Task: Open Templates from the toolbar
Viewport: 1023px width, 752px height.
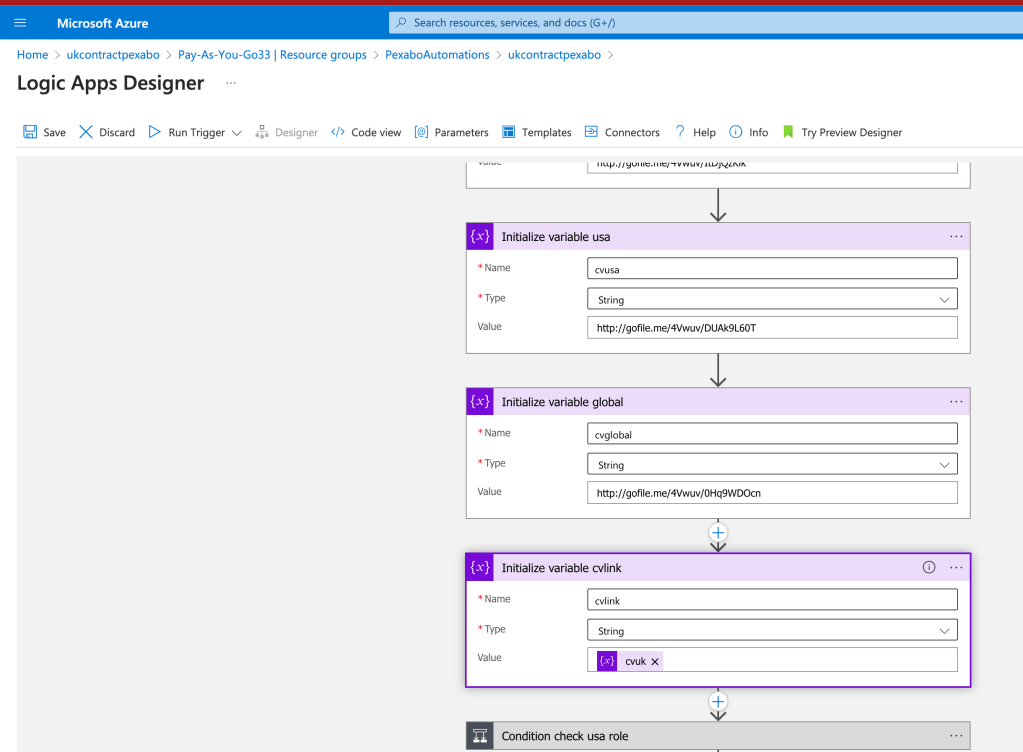Action: pos(536,132)
